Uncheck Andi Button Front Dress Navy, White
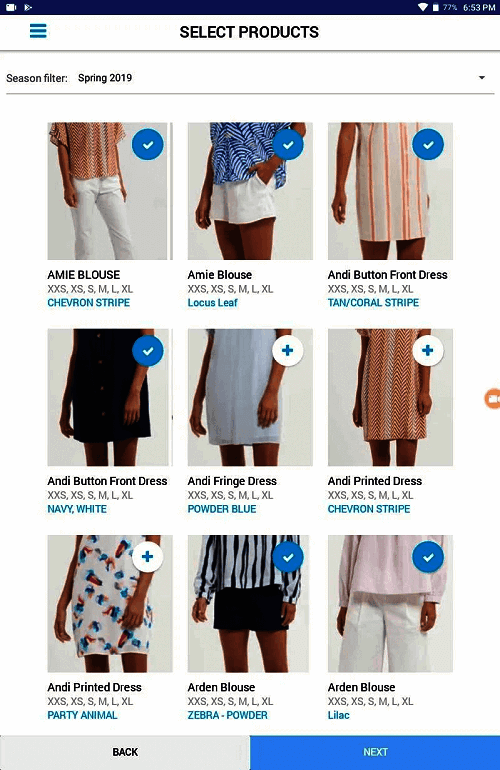The image size is (500, 770). (x=147, y=351)
